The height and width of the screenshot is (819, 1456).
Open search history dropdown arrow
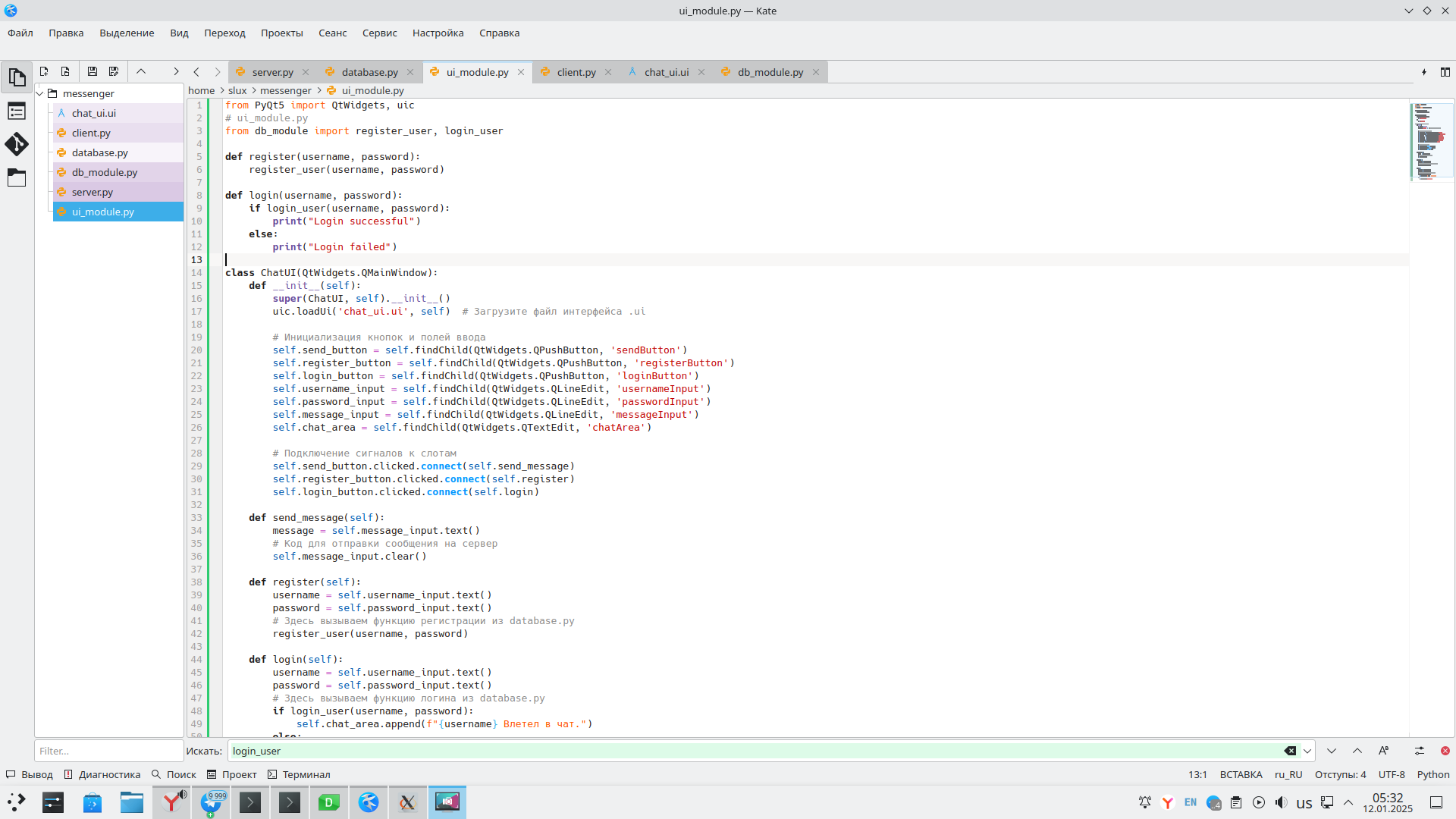1307,751
